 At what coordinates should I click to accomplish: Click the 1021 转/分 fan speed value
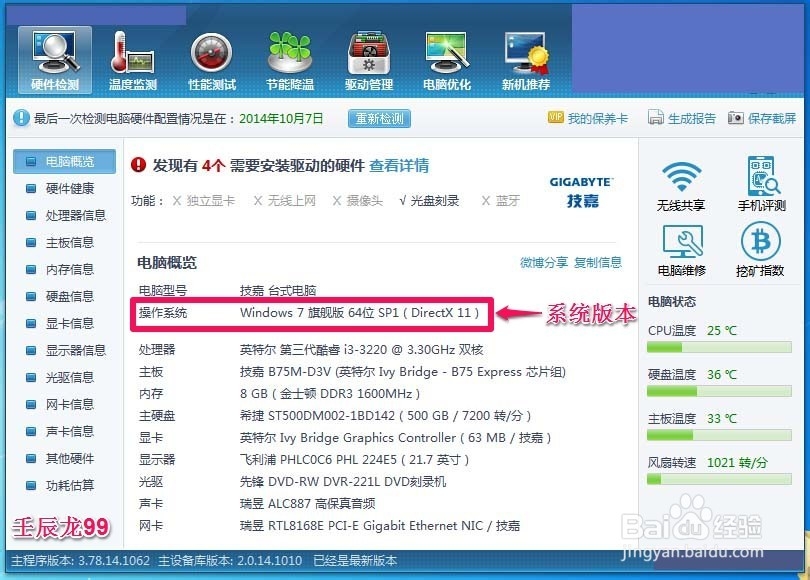(737, 462)
